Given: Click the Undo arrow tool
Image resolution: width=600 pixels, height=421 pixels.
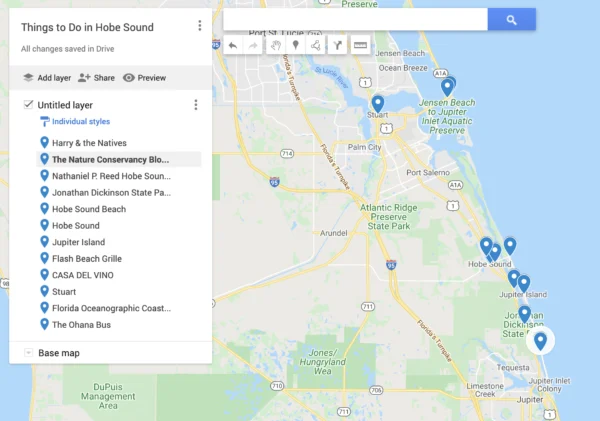Looking at the screenshot, I should tap(233, 46).
